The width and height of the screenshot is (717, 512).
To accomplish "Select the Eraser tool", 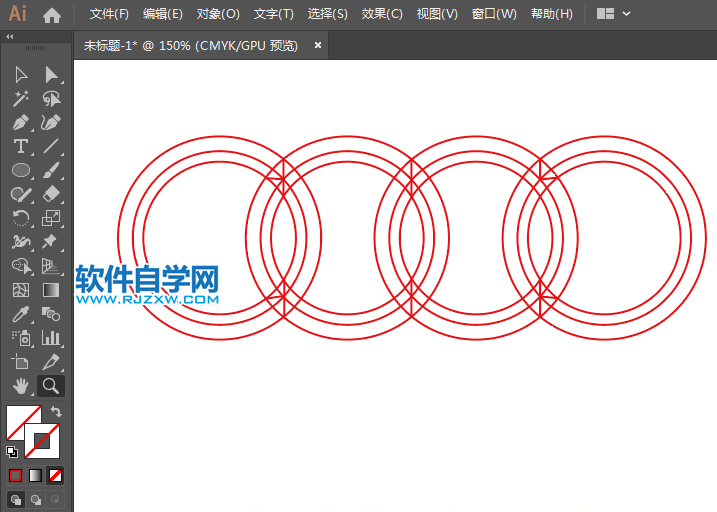I will 51,194.
